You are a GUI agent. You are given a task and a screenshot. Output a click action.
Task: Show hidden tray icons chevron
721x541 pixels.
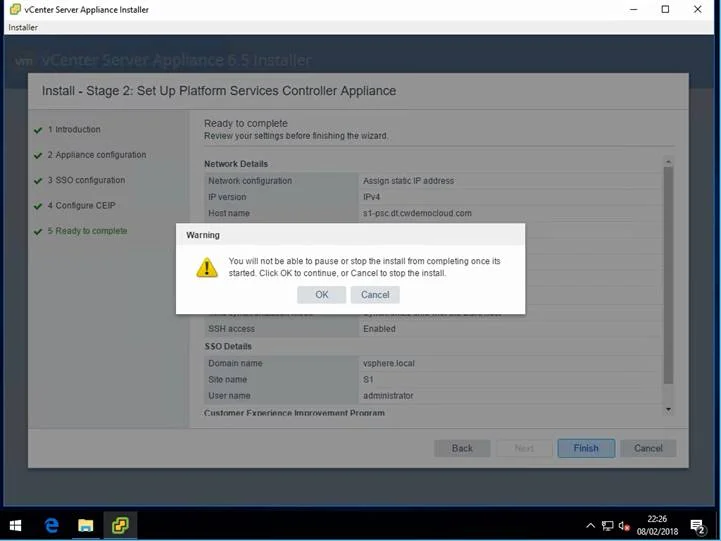[590, 525]
